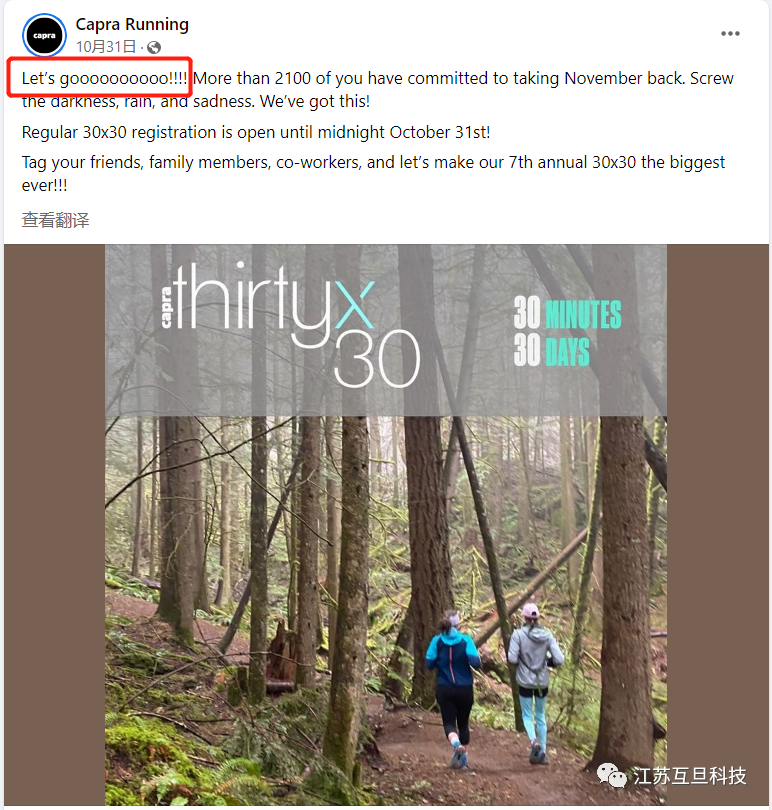Click the teal X in thirtyx logo
Image resolution: width=772 pixels, height=810 pixels.
click(354, 305)
